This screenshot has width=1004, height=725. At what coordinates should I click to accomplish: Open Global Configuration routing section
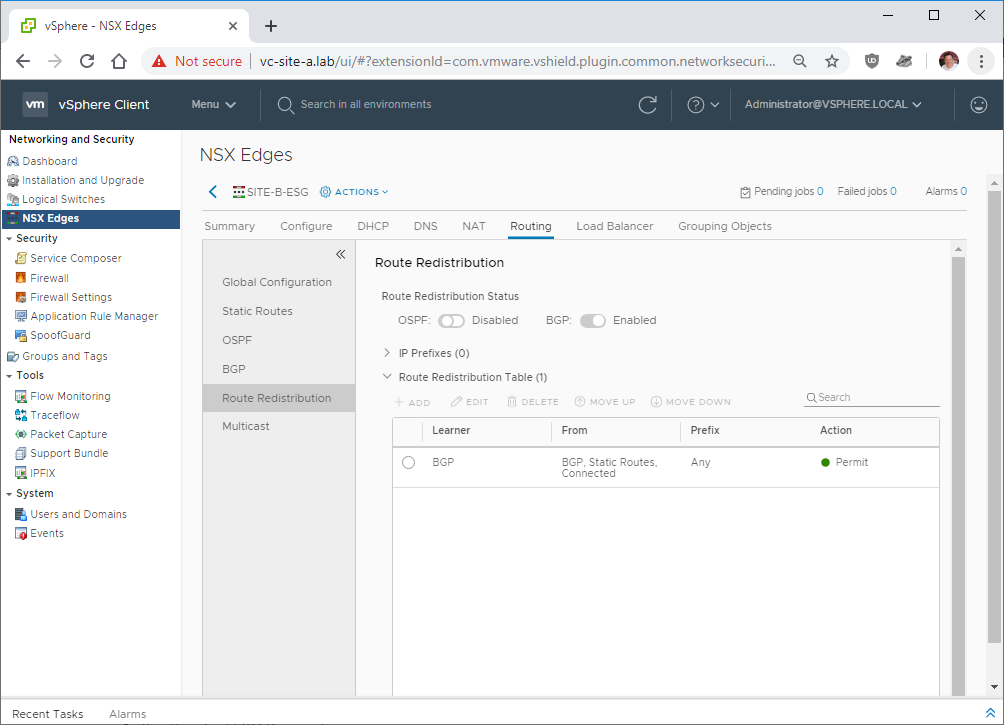(x=277, y=282)
